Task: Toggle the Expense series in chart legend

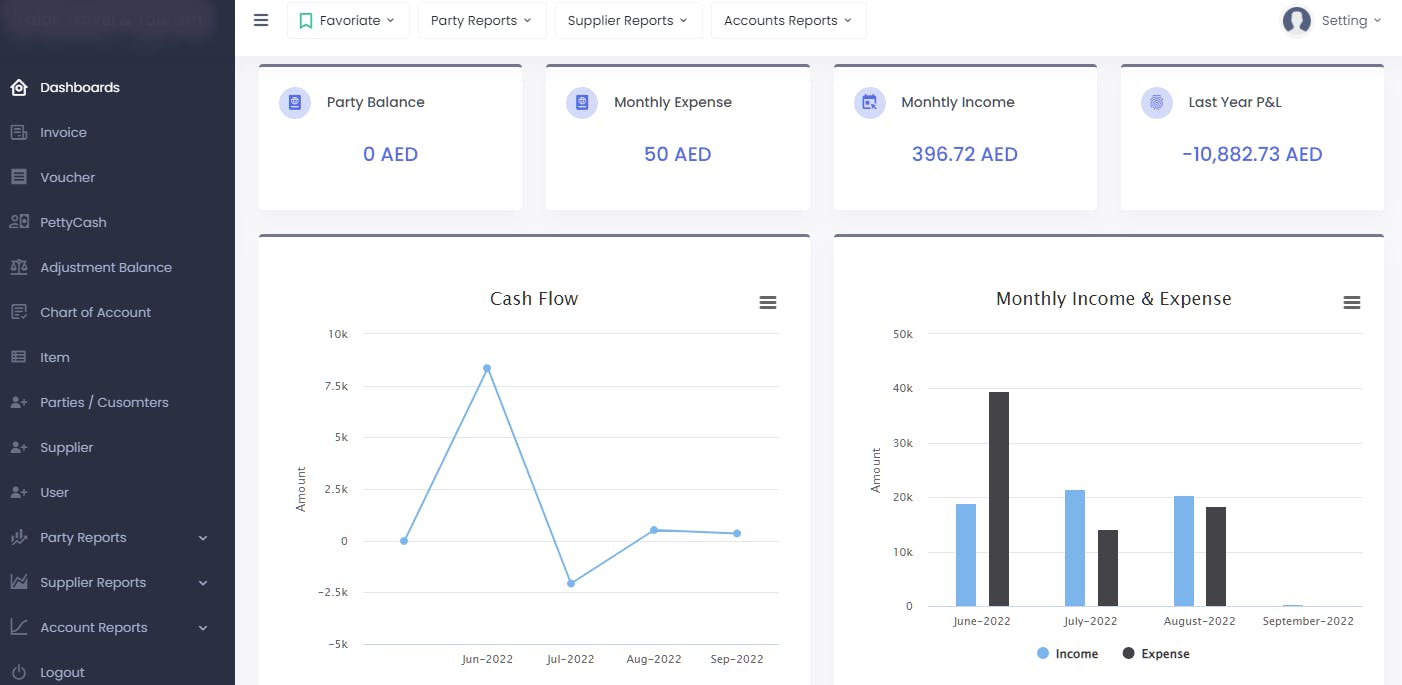Action: pyautogui.click(x=1156, y=654)
